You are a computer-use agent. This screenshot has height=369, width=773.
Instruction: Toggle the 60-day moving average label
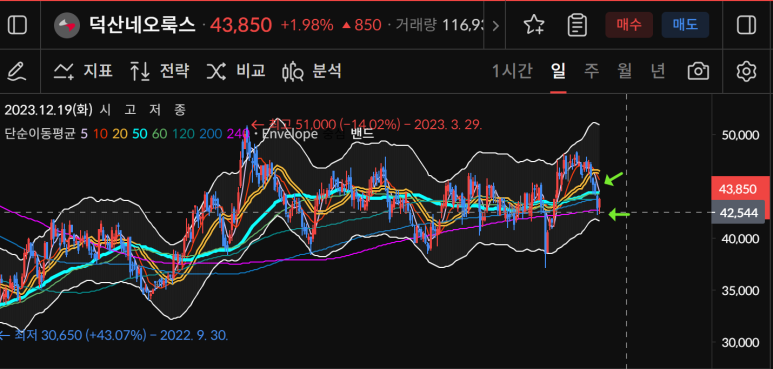tap(159, 134)
